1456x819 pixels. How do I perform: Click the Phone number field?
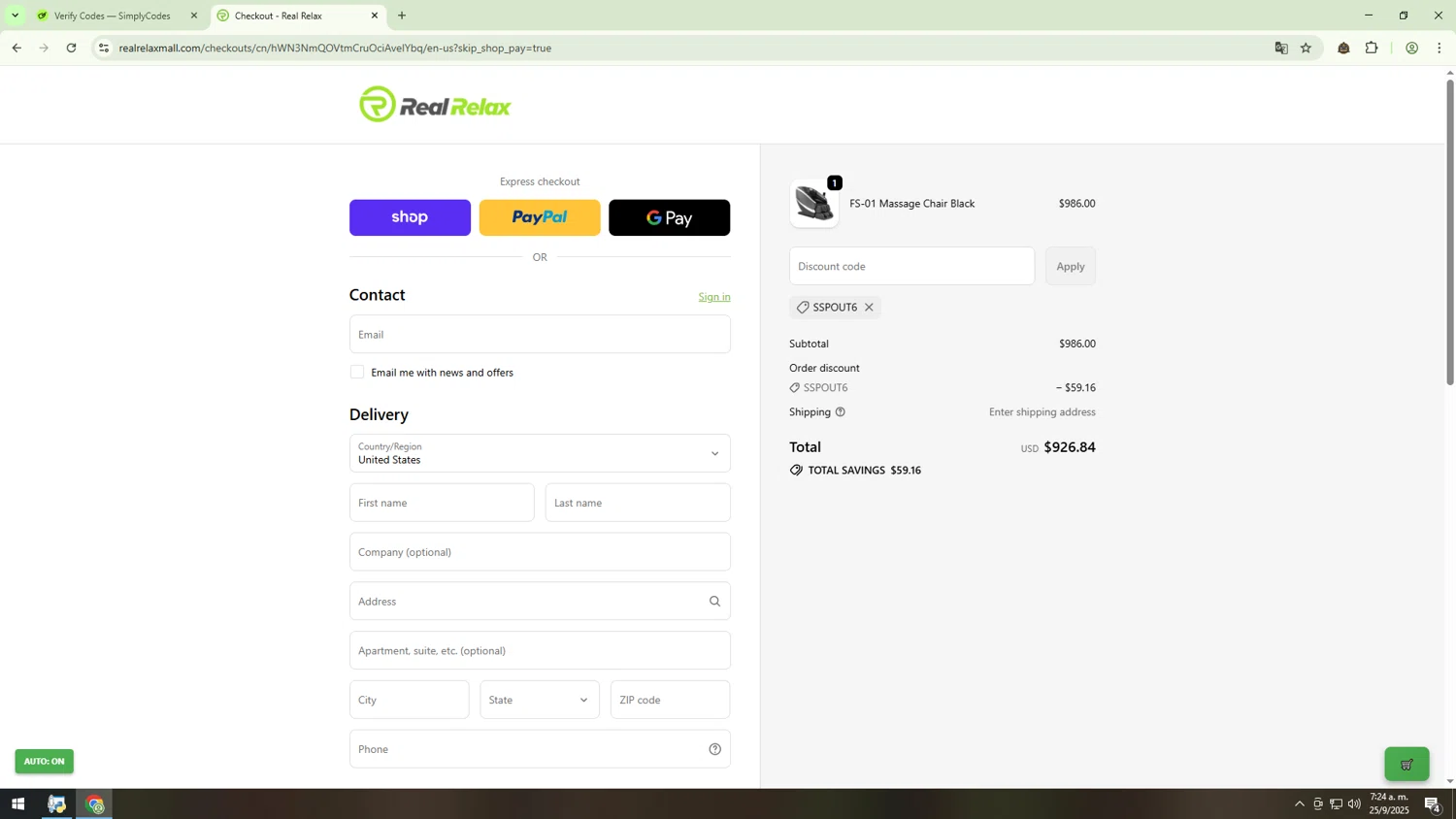[540, 749]
